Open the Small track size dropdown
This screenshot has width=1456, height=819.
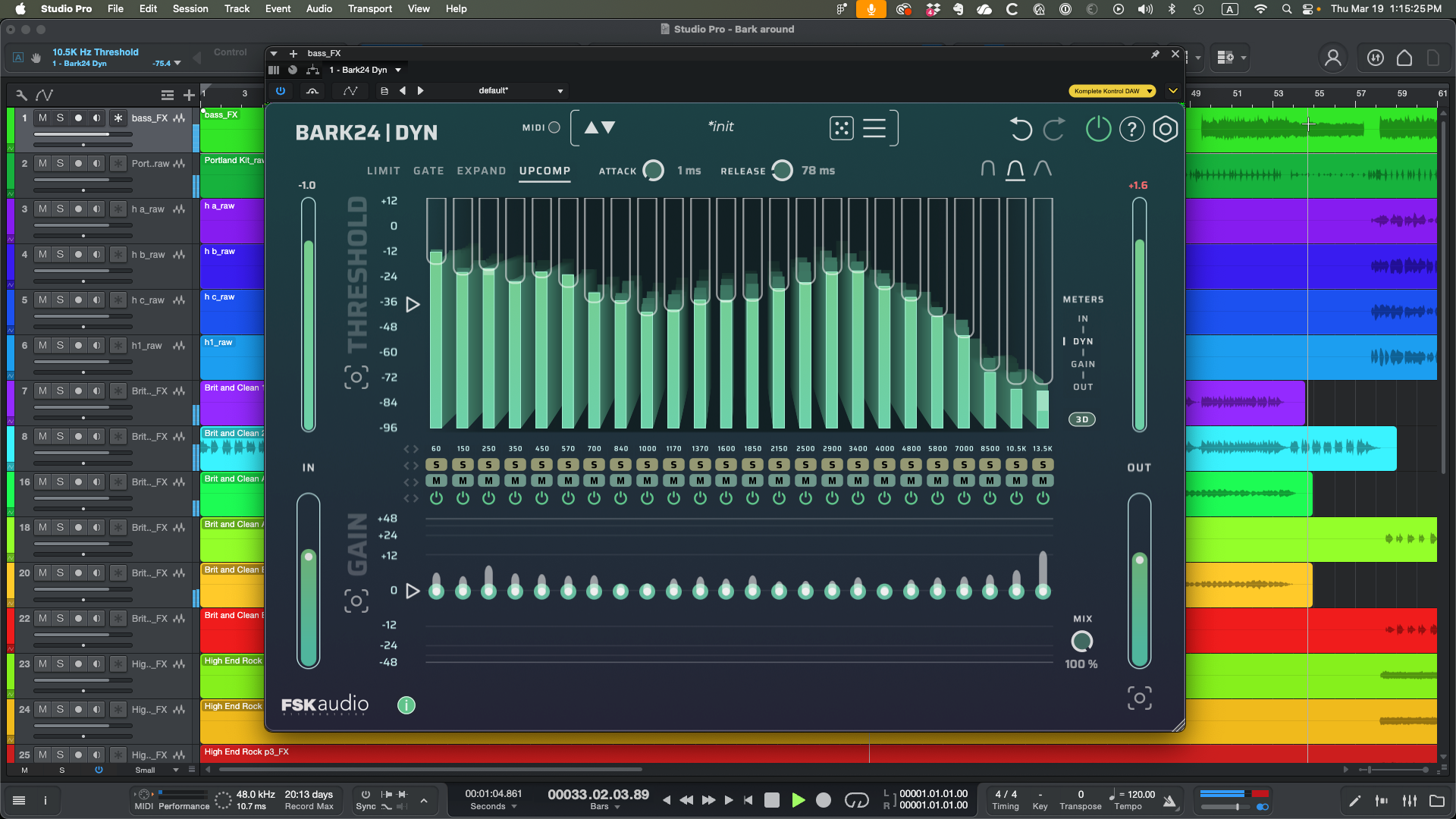pos(156,770)
